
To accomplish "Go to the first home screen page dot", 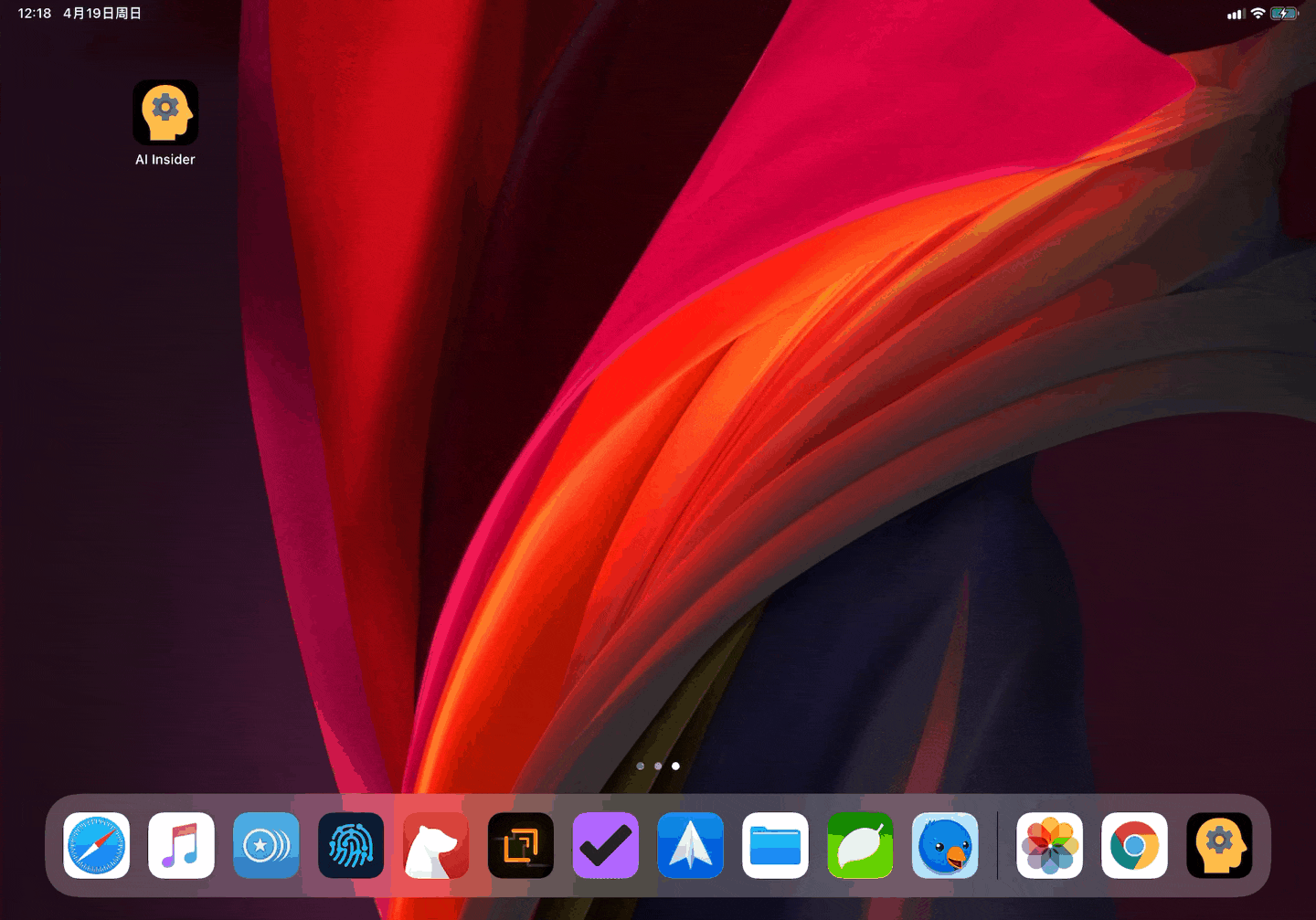I will pyautogui.click(x=641, y=766).
